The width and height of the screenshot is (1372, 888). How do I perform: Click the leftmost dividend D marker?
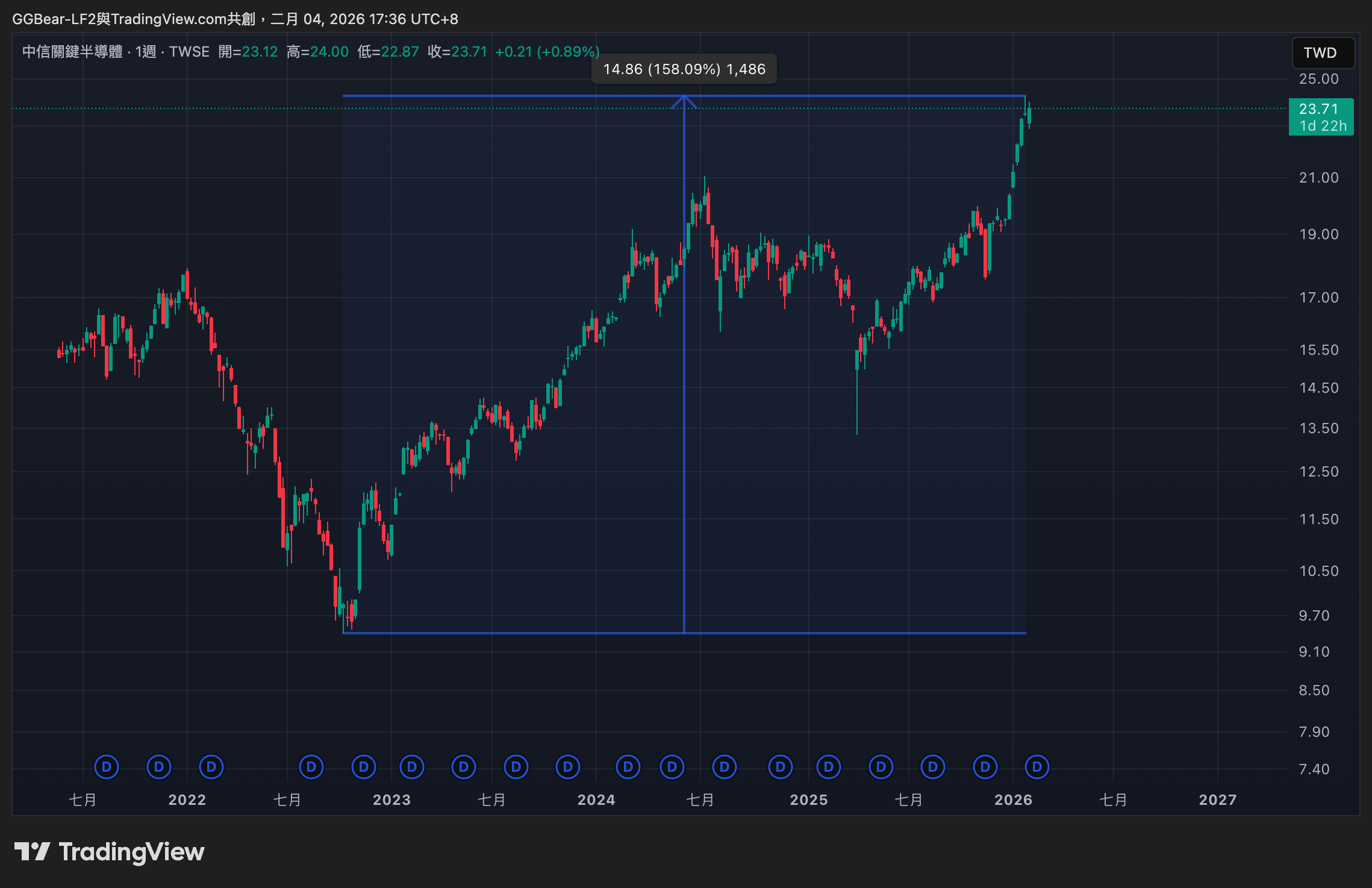pos(107,767)
